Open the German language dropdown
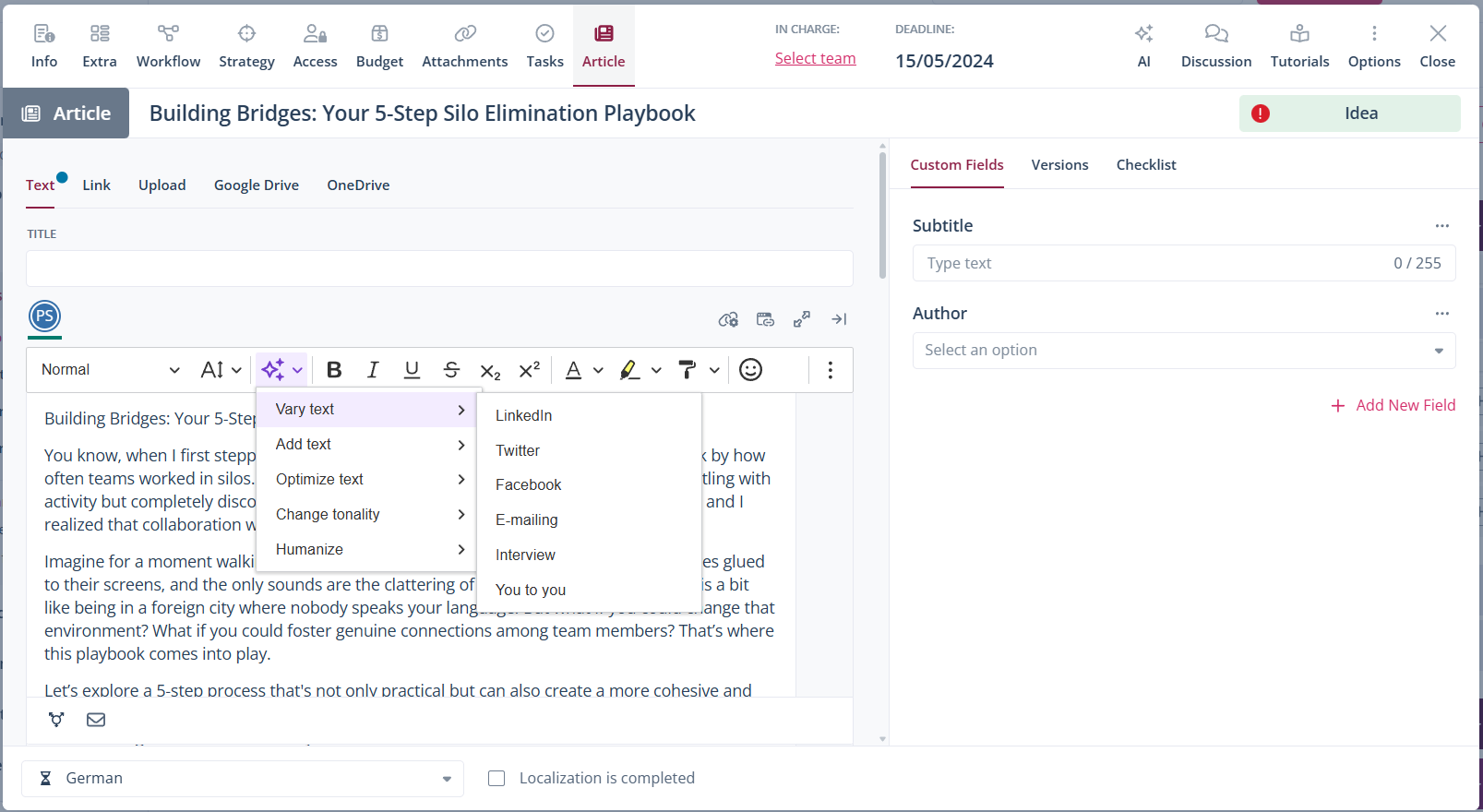1483x812 pixels. tap(242, 778)
